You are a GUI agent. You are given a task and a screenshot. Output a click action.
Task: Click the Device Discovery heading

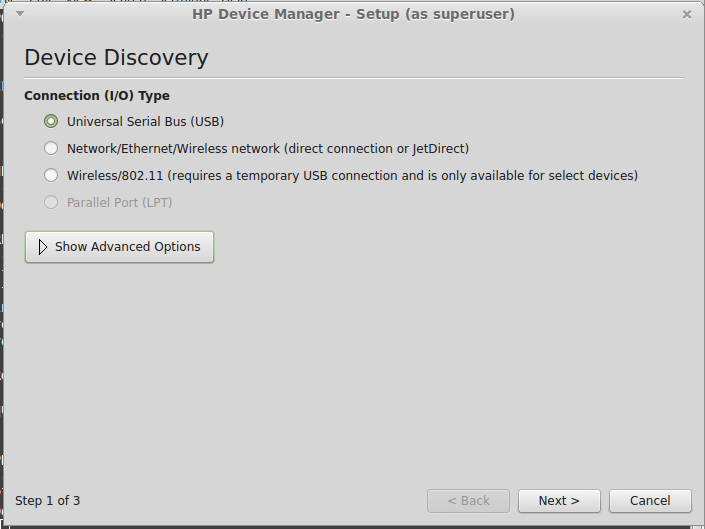click(116, 58)
